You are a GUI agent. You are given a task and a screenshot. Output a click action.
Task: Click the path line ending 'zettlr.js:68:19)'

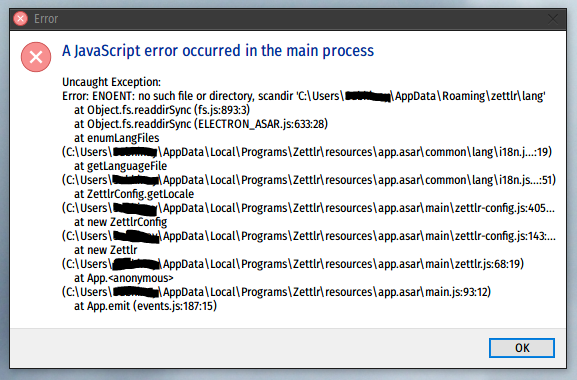293,264
